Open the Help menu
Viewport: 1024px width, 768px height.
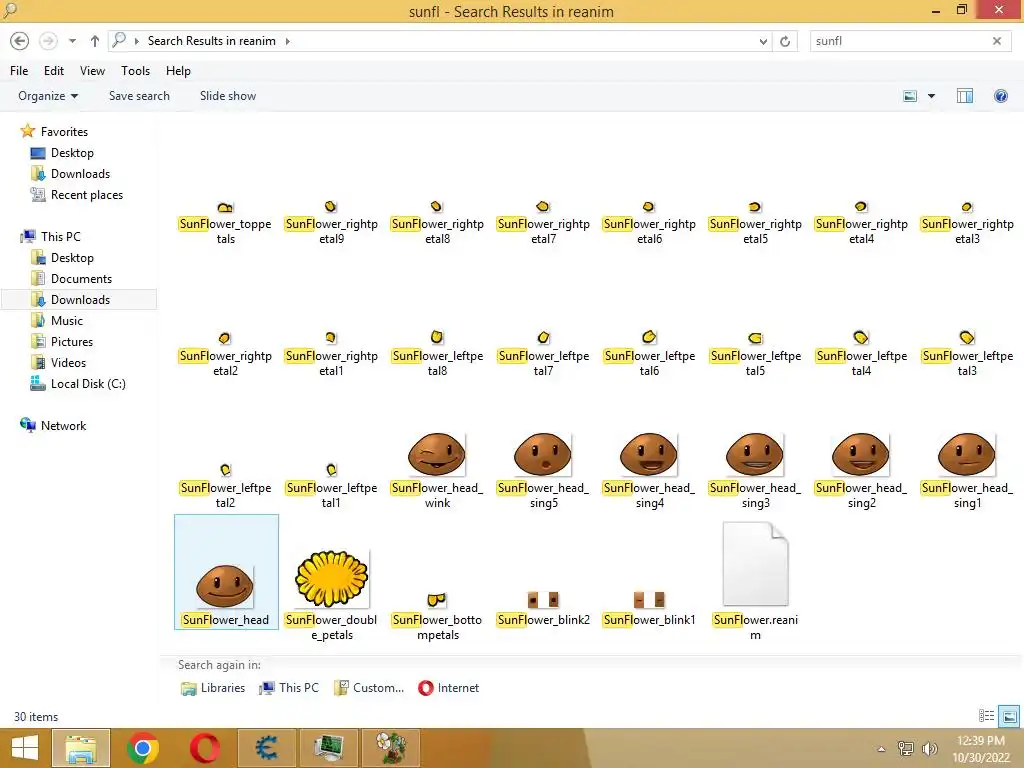point(178,71)
